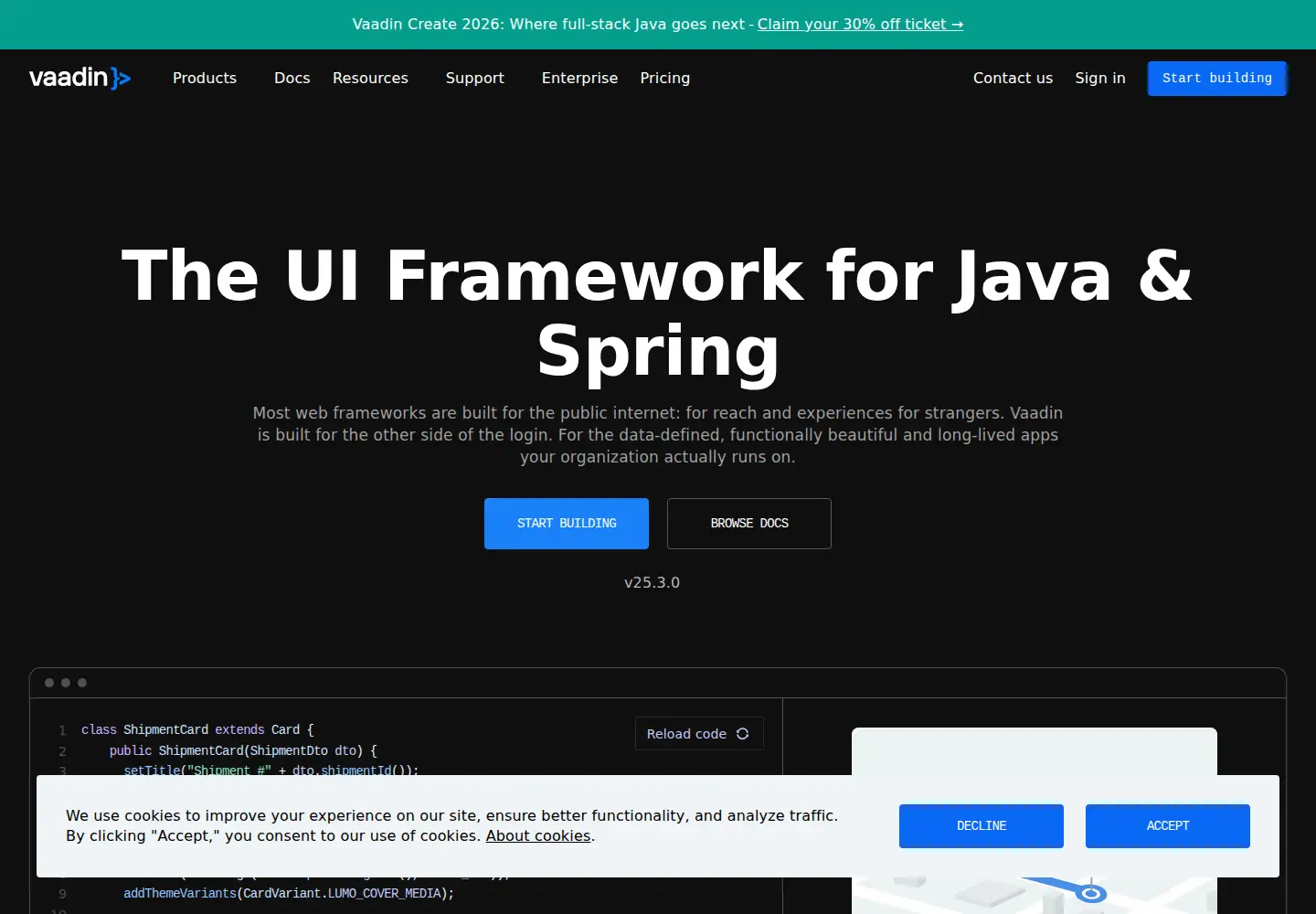Click the version text v25.3.0
The width and height of the screenshot is (1316, 914).
pos(653,582)
